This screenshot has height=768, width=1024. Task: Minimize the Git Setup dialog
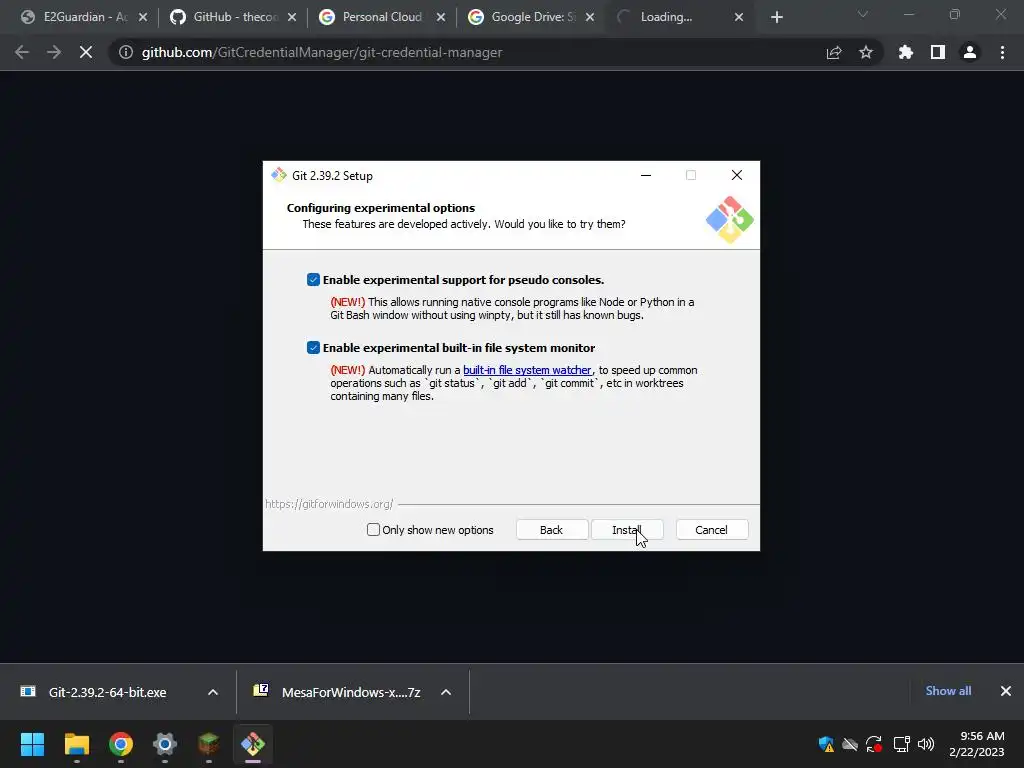tap(646, 175)
